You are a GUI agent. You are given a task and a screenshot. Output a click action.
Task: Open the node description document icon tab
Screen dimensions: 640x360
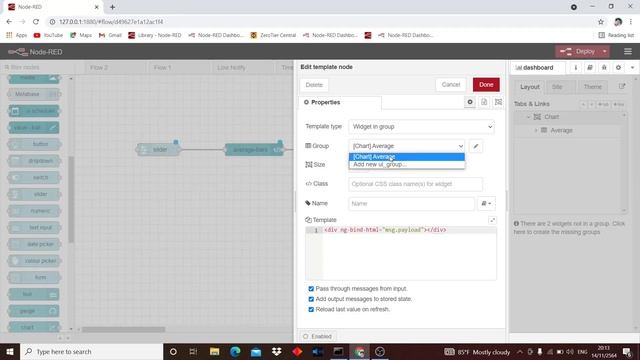pos(484,102)
